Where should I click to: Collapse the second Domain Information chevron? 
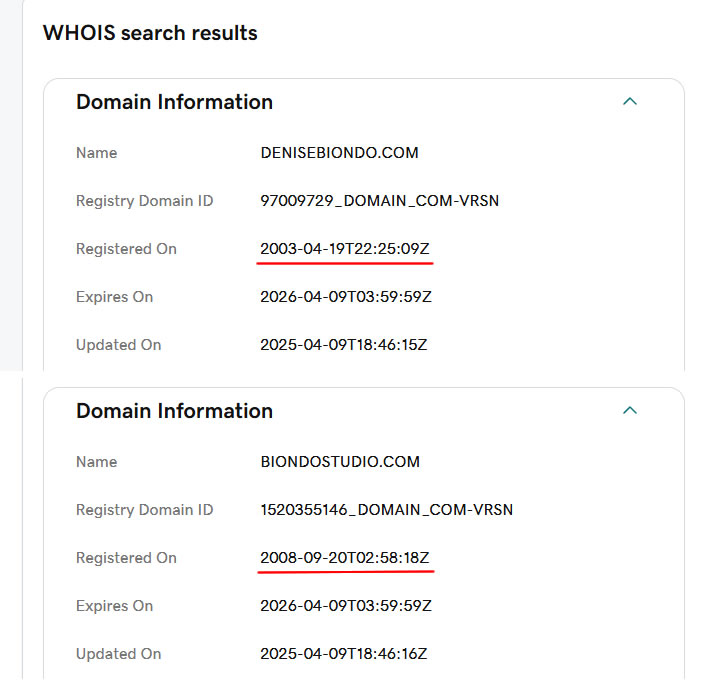coord(629,410)
